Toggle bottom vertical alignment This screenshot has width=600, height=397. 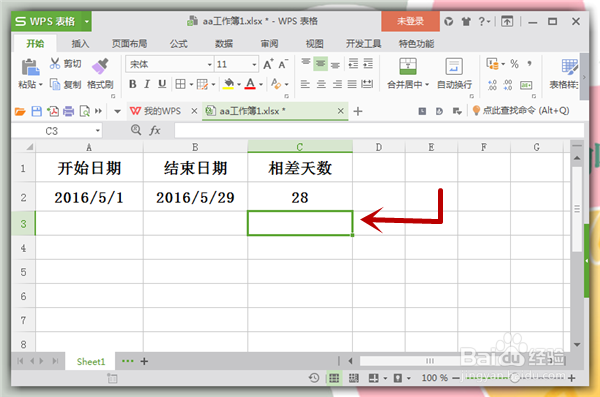335,64
